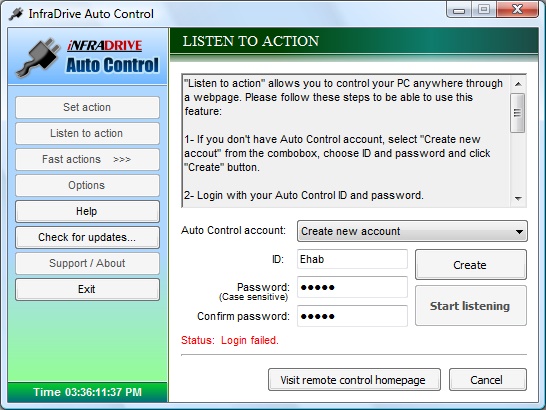Click the Visit remote control homepage button
The width and height of the screenshot is (546, 410).
pos(354,380)
